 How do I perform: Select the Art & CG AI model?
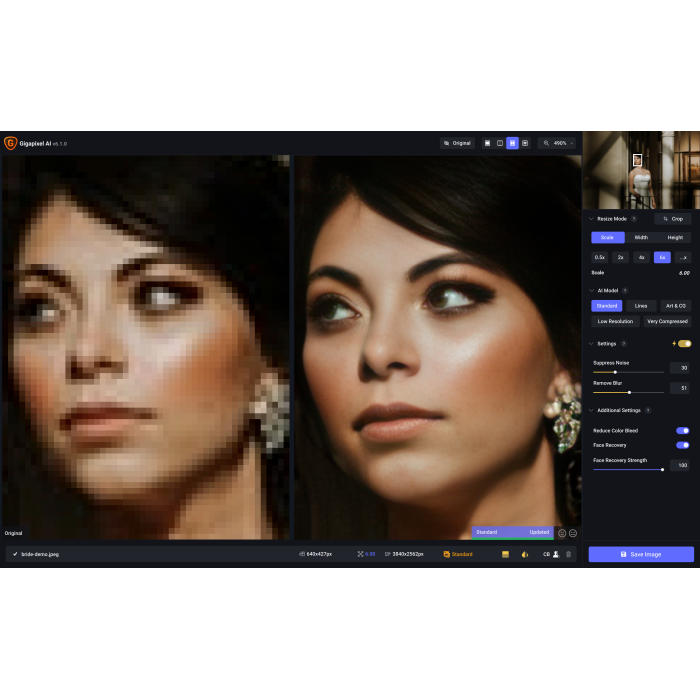click(675, 306)
